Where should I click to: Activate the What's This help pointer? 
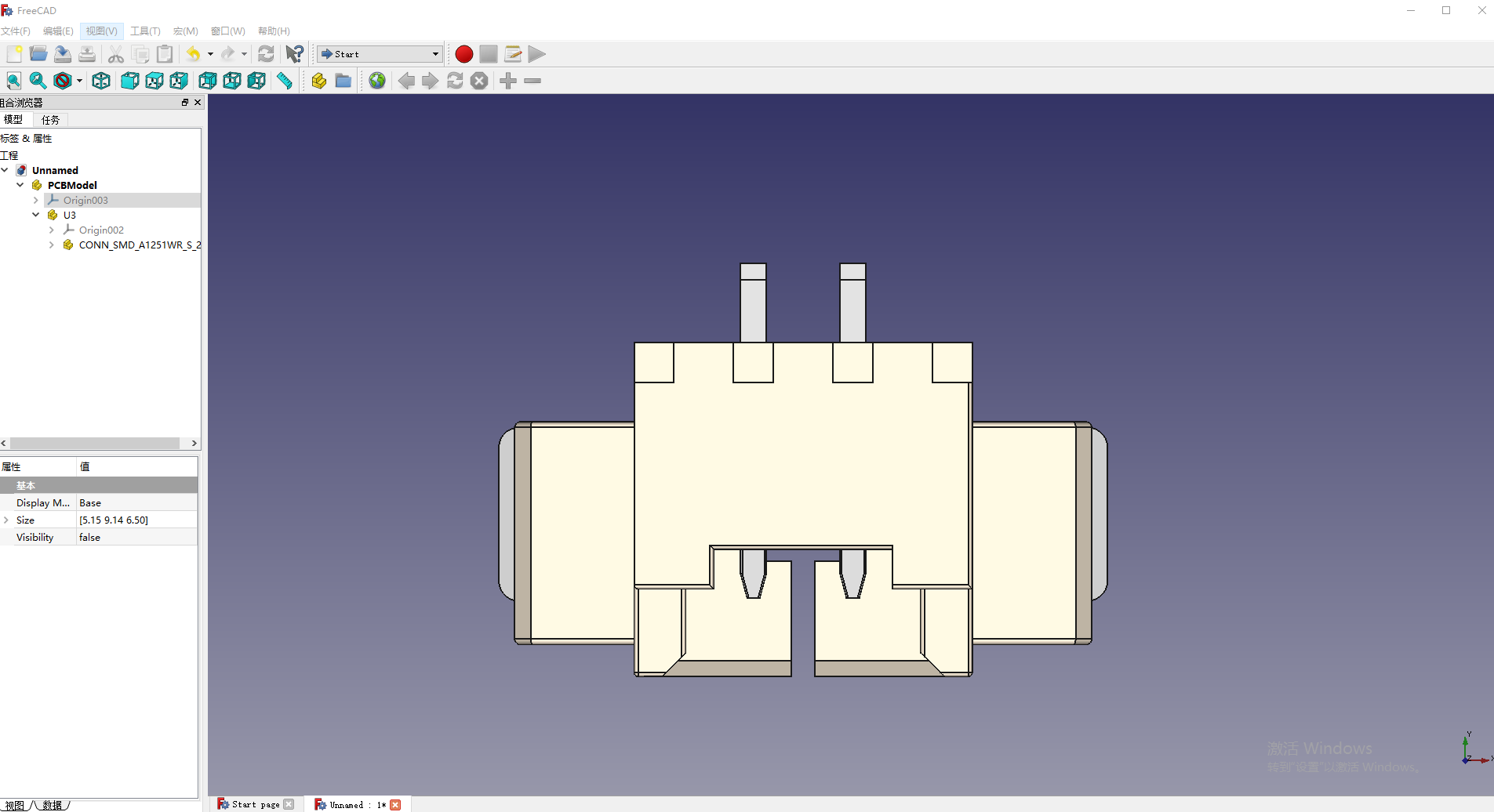pyautogui.click(x=294, y=54)
